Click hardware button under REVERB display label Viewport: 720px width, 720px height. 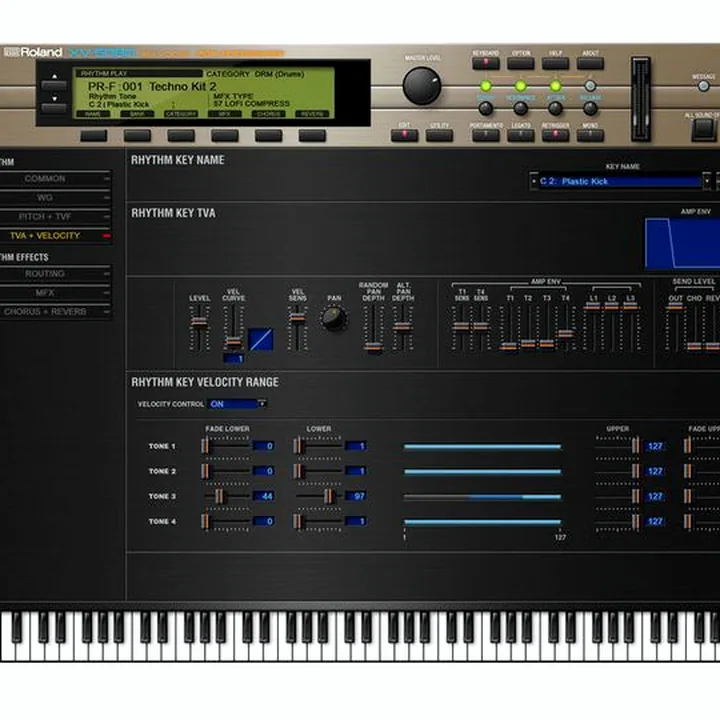click(x=312, y=135)
